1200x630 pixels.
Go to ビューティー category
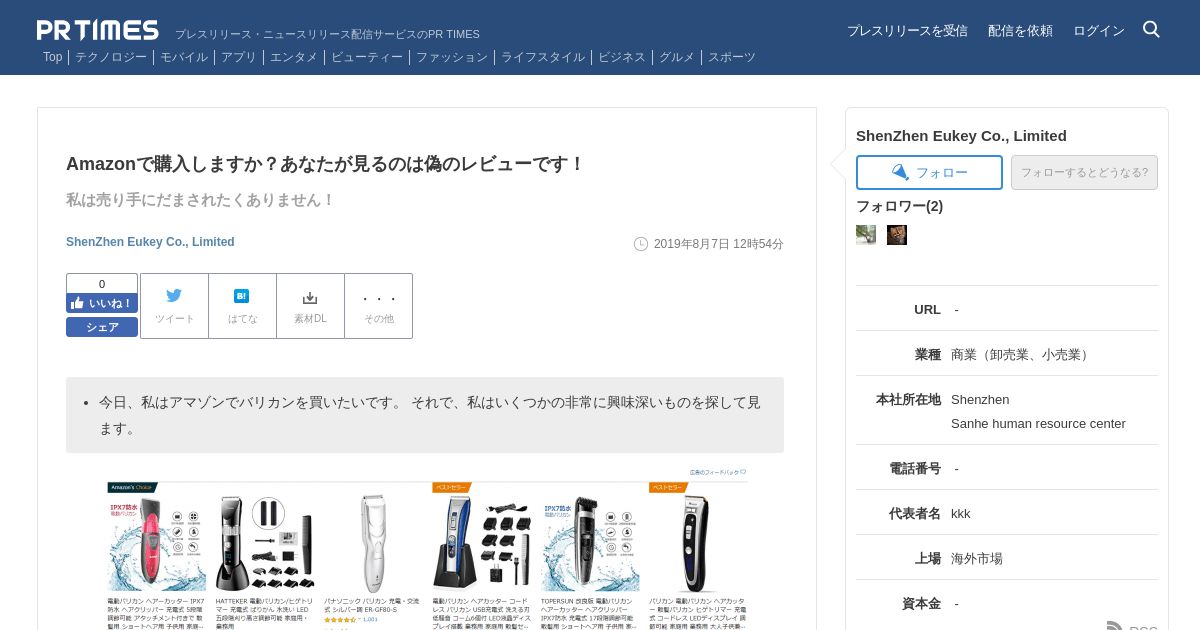[x=367, y=57]
